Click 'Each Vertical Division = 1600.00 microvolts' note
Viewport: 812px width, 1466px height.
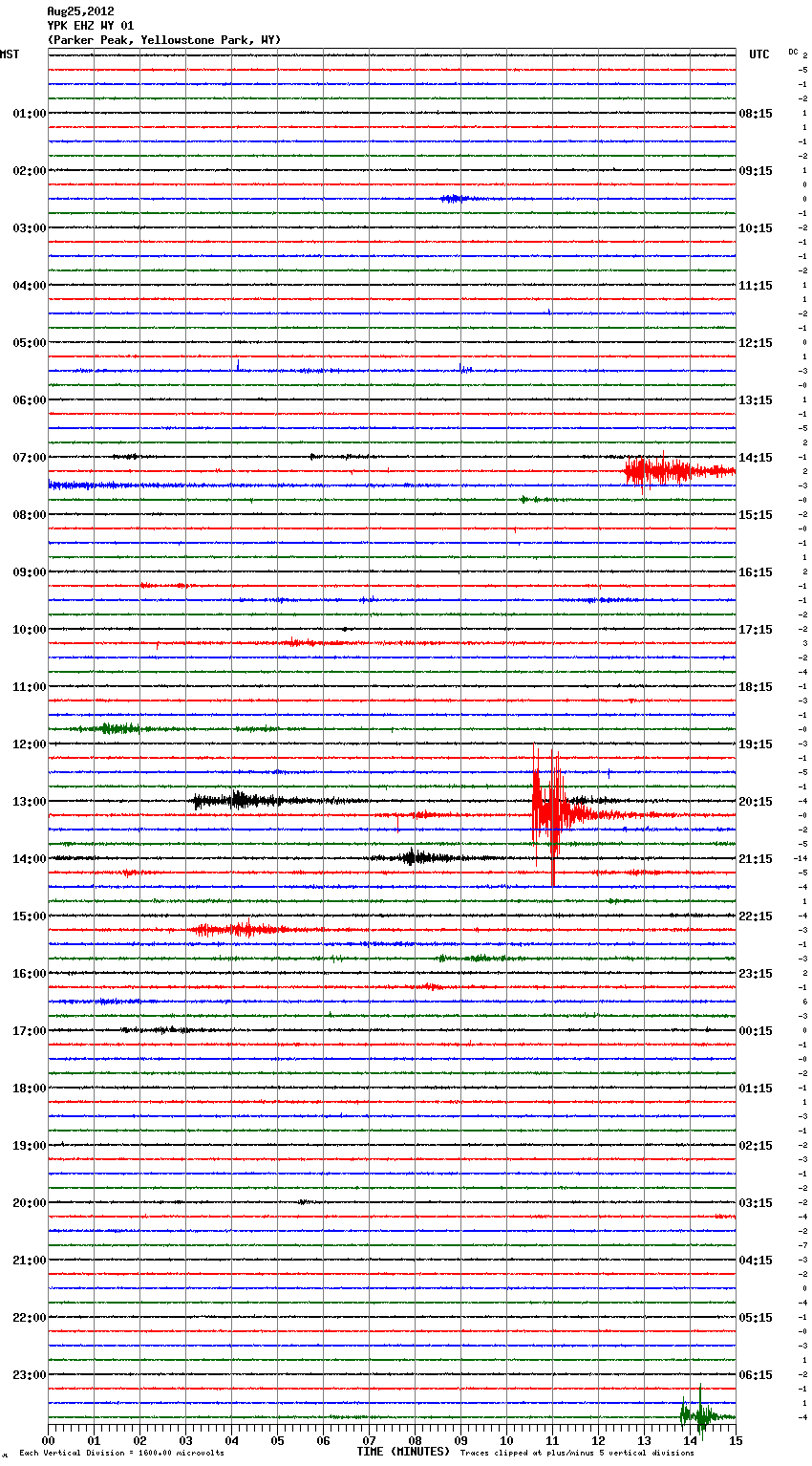[x=121, y=1454]
